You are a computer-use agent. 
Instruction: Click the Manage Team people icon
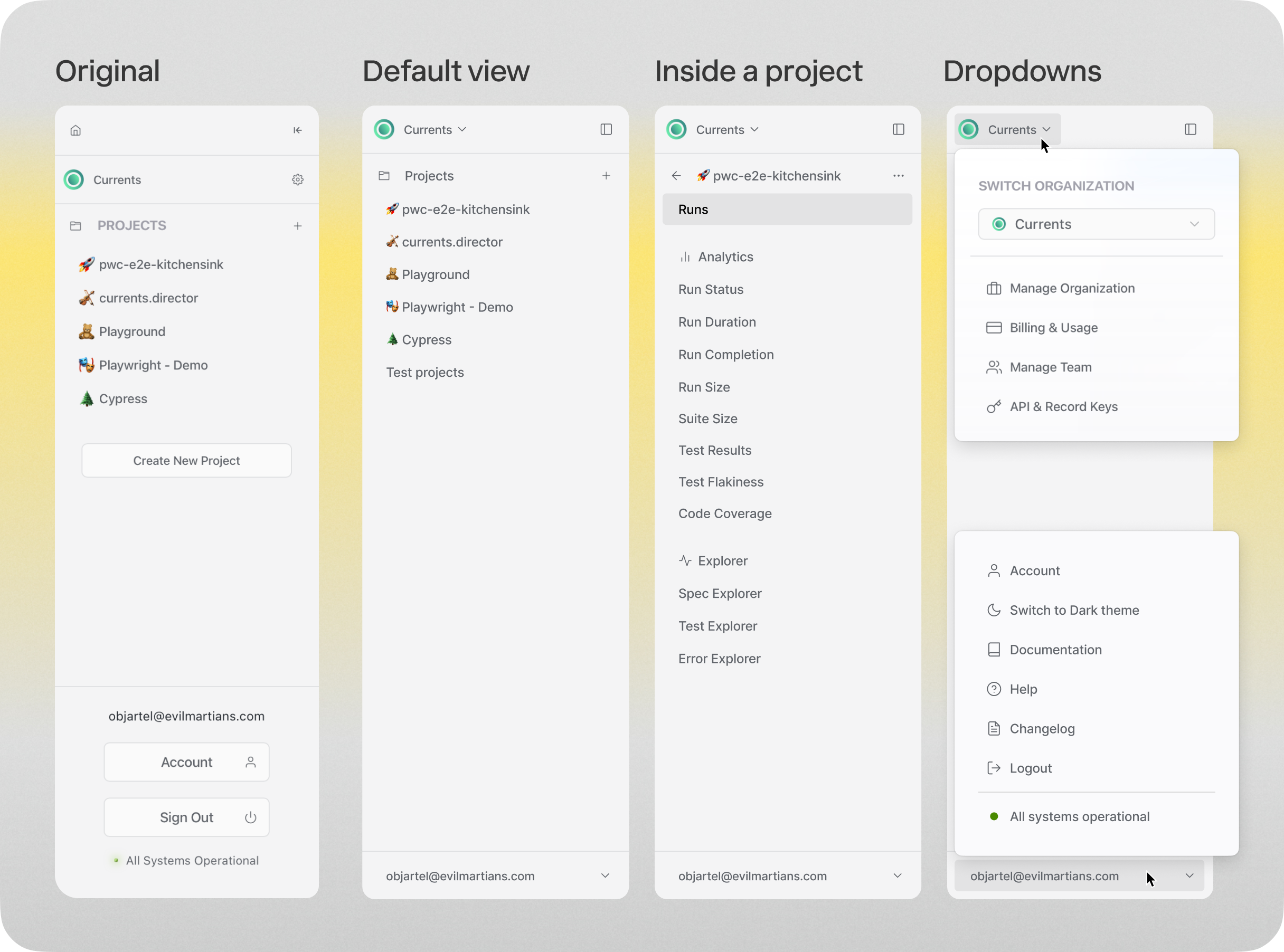[x=994, y=367]
